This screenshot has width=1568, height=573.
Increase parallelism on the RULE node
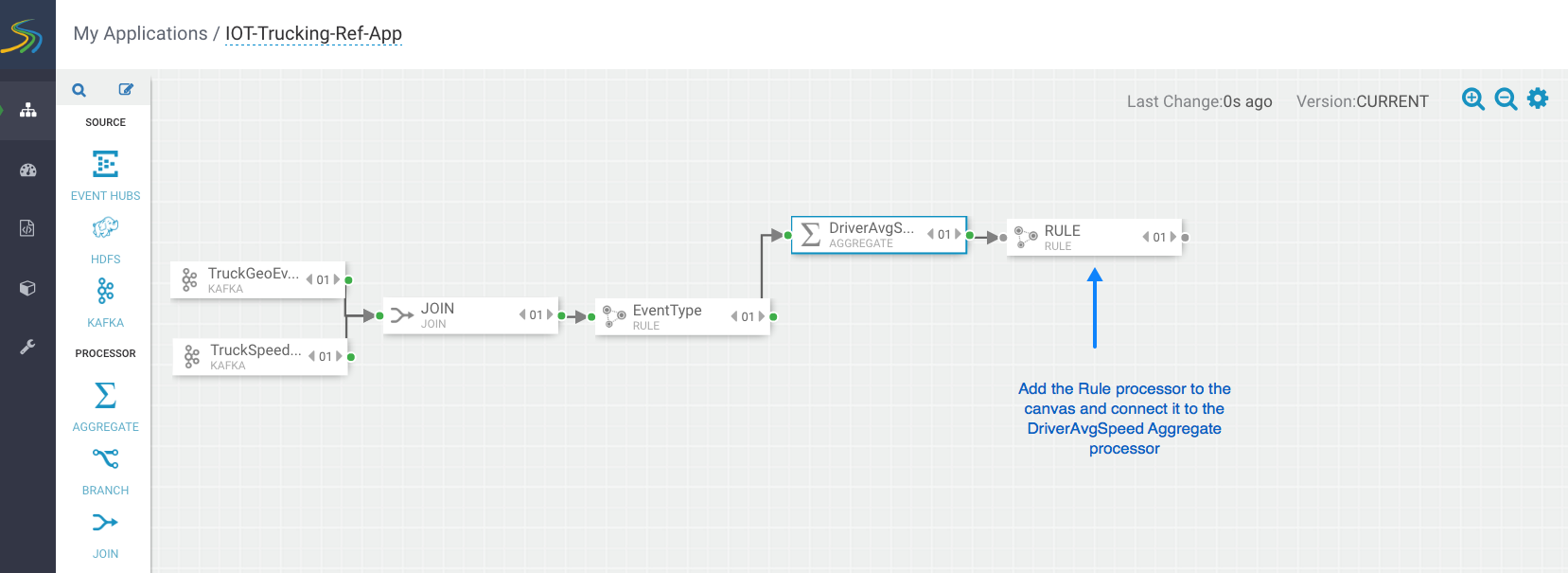(1173, 237)
